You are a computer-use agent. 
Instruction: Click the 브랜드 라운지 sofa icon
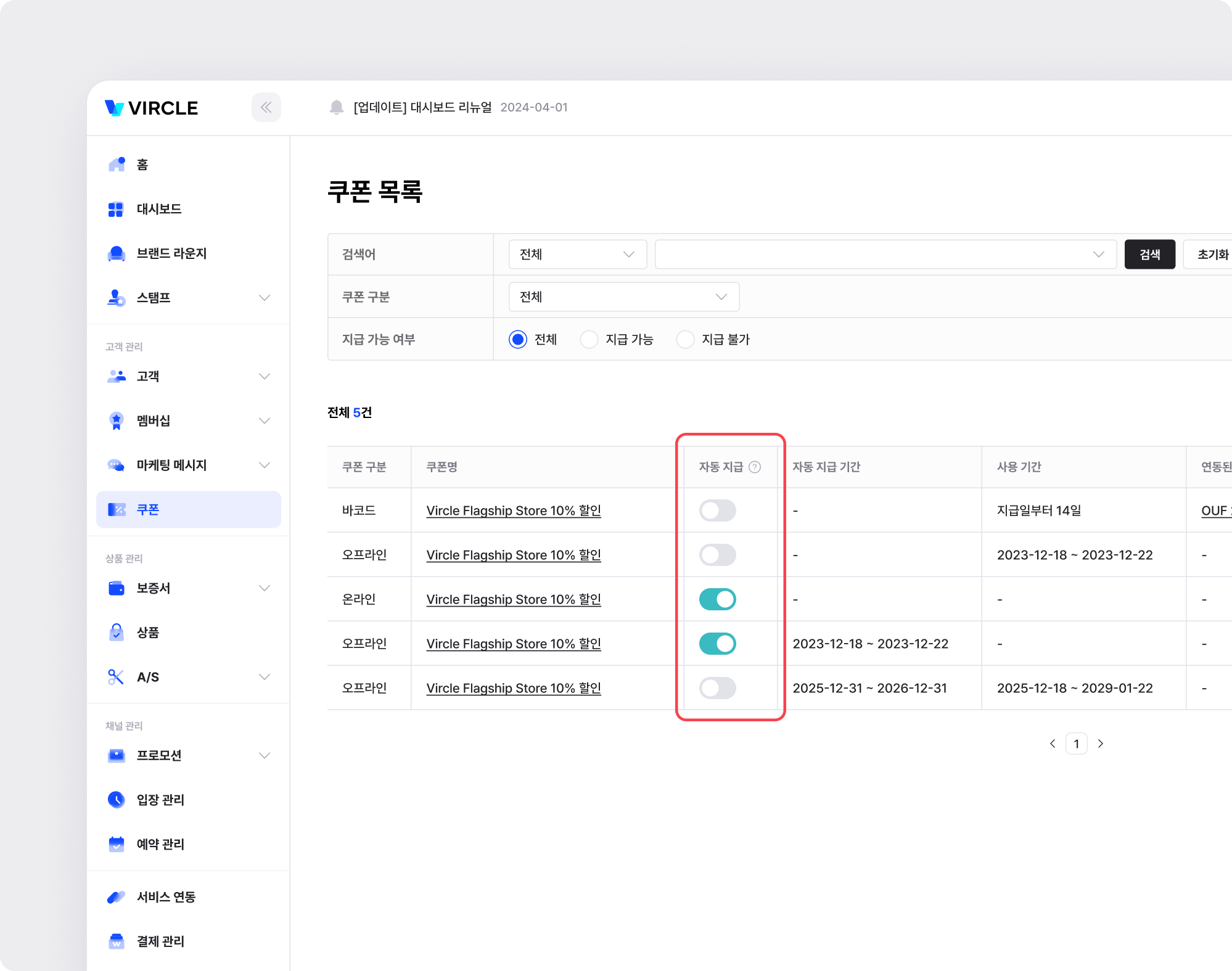coord(116,253)
